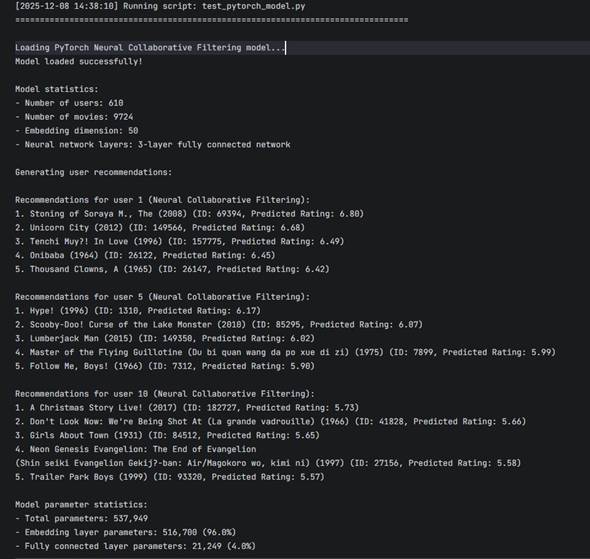Click the 'Tenchi Muy?! In Love' line
Screen dimensions: 590x559
pyautogui.click(x=180, y=242)
